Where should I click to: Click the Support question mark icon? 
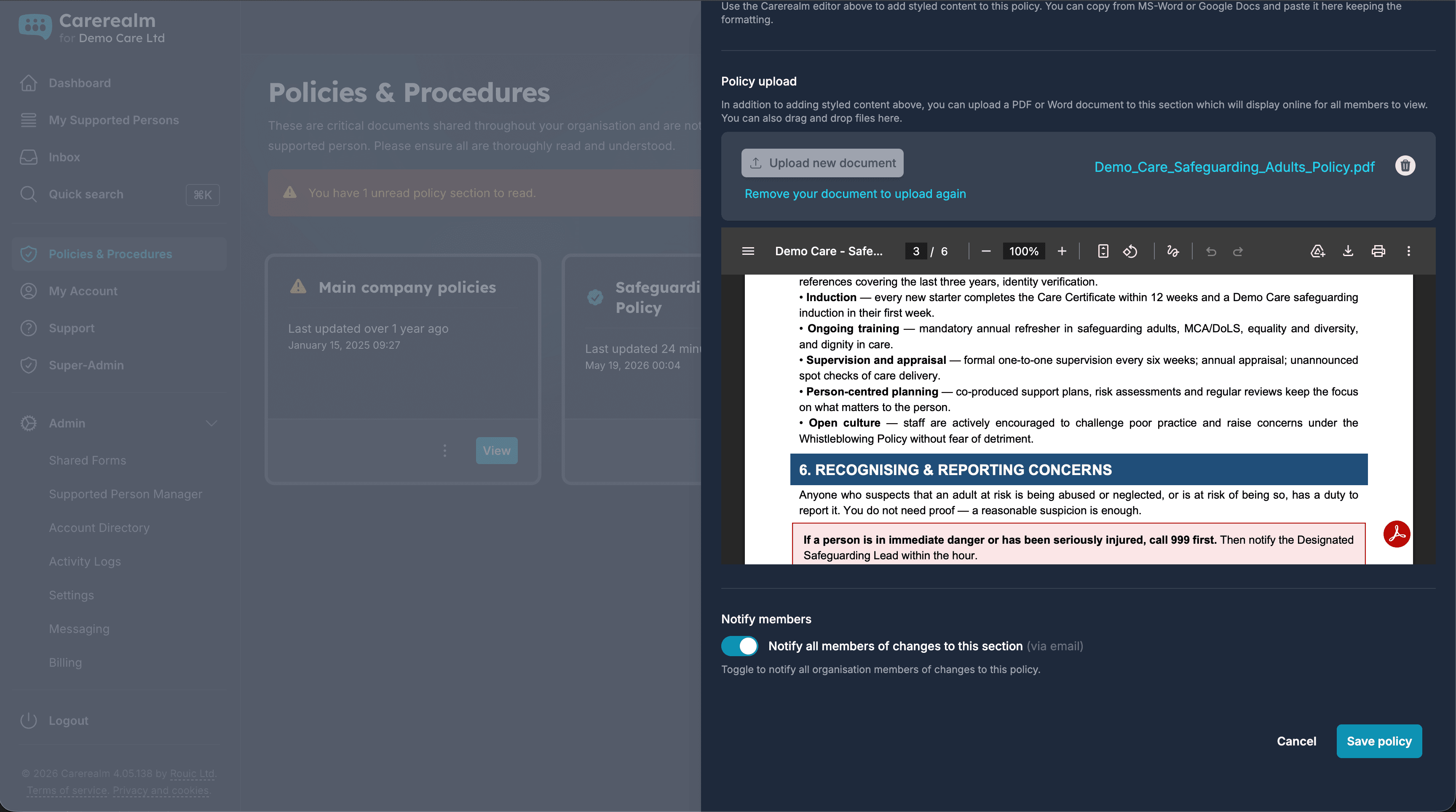pos(28,328)
